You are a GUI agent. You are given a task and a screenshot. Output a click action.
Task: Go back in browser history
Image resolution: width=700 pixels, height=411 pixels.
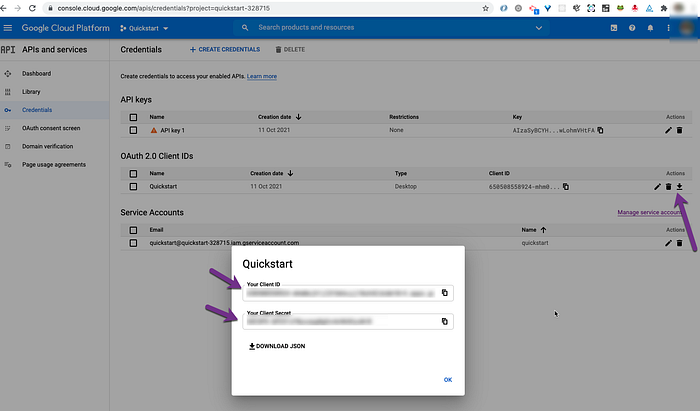click(x=4, y=8)
